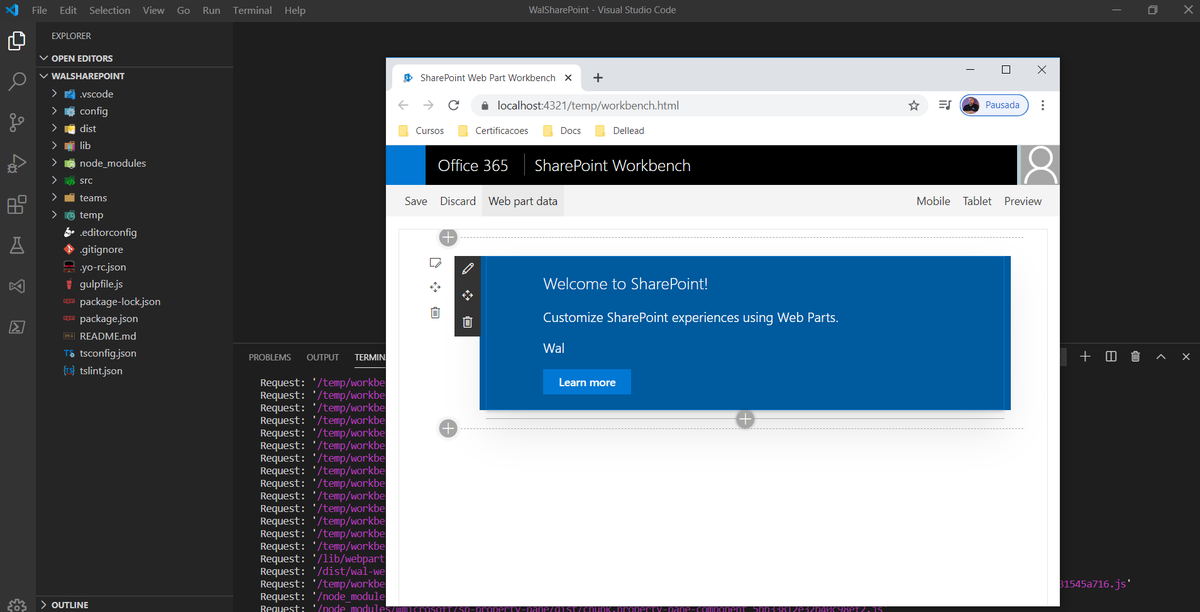Add a new terminal with plus icon
1200x612 pixels.
1085,356
